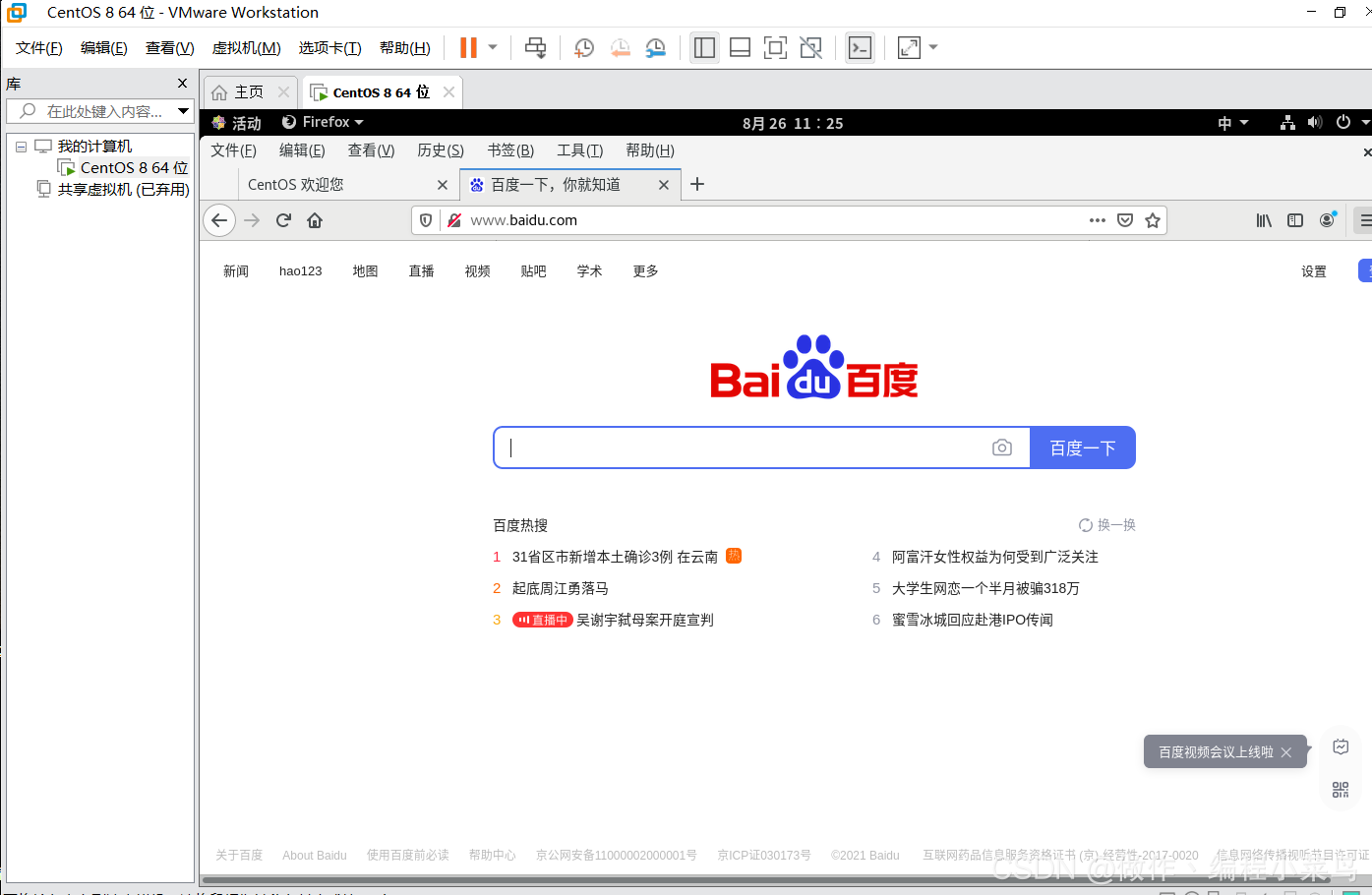Close the library panel

(182, 84)
